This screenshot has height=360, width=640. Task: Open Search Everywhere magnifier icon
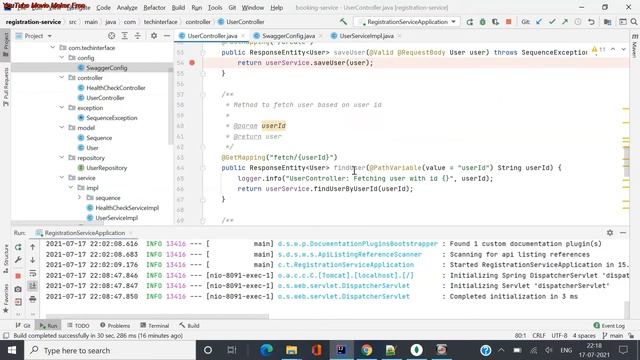634,22
